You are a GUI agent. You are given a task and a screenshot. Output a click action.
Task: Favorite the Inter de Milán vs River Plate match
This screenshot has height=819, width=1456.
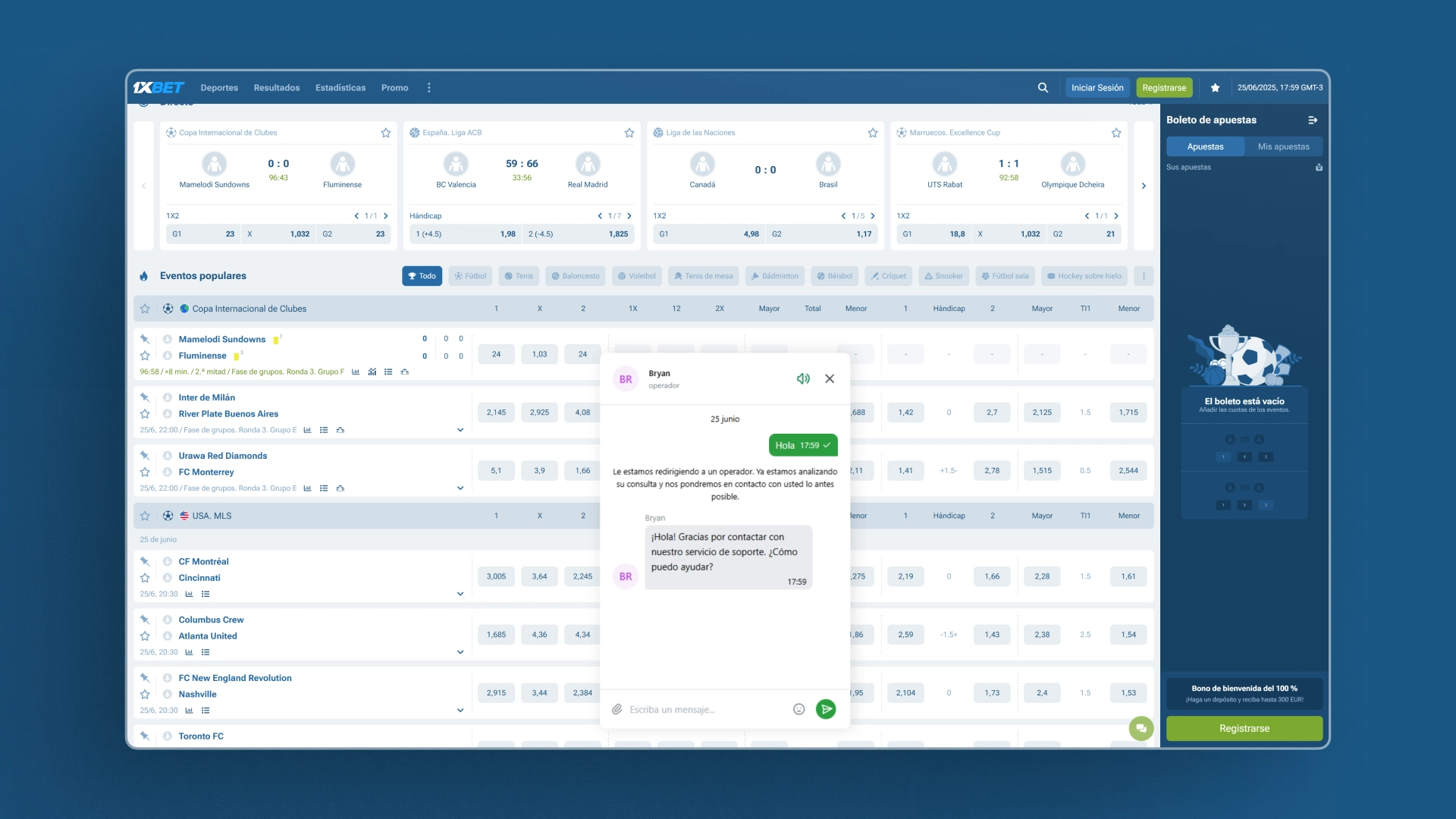click(145, 414)
